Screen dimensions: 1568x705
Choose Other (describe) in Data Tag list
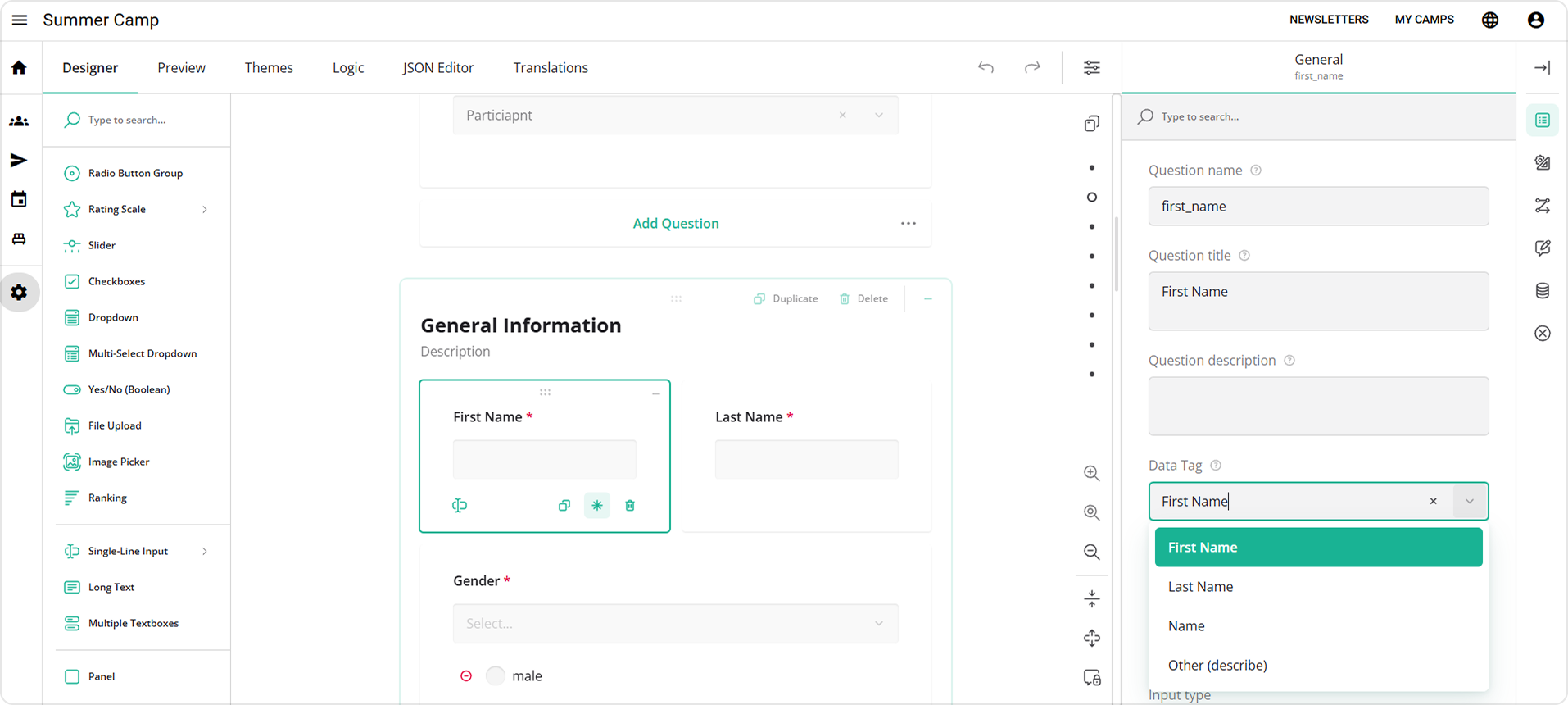(x=1319, y=666)
